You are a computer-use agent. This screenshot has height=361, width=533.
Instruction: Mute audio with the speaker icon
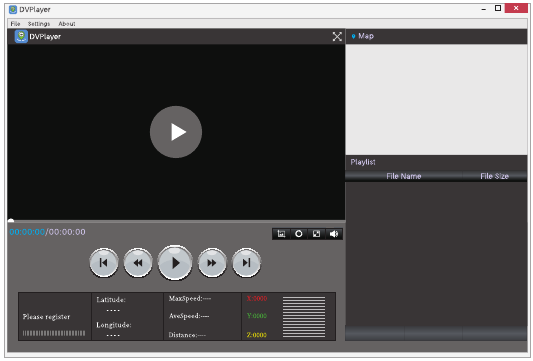334,234
